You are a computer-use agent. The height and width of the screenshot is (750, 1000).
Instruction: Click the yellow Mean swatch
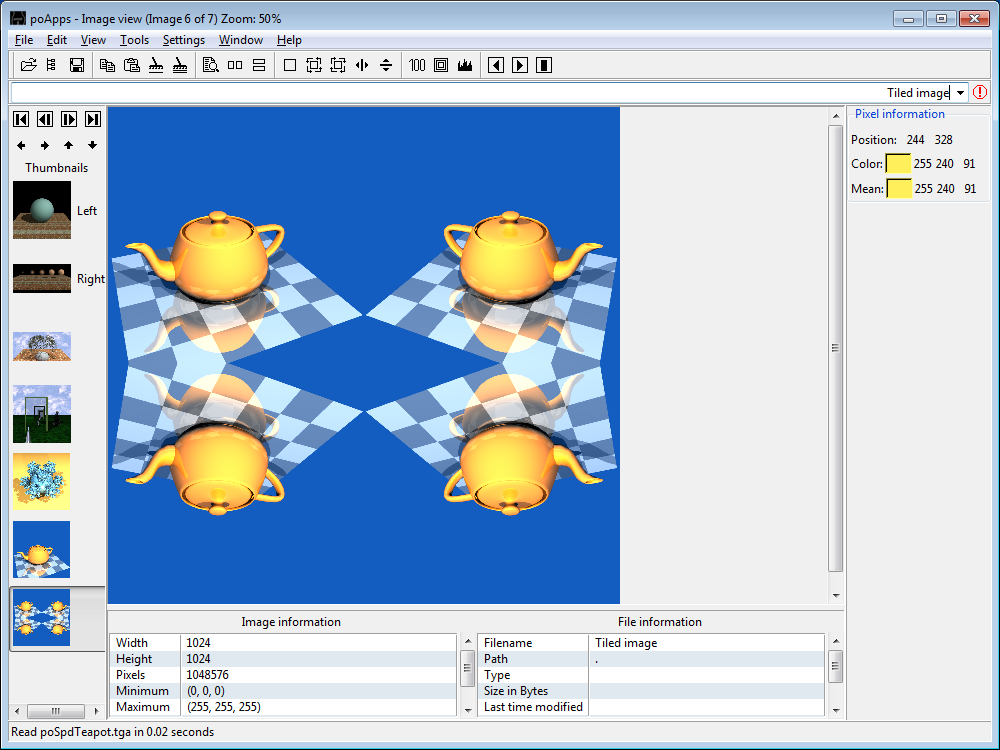[899, 189]
